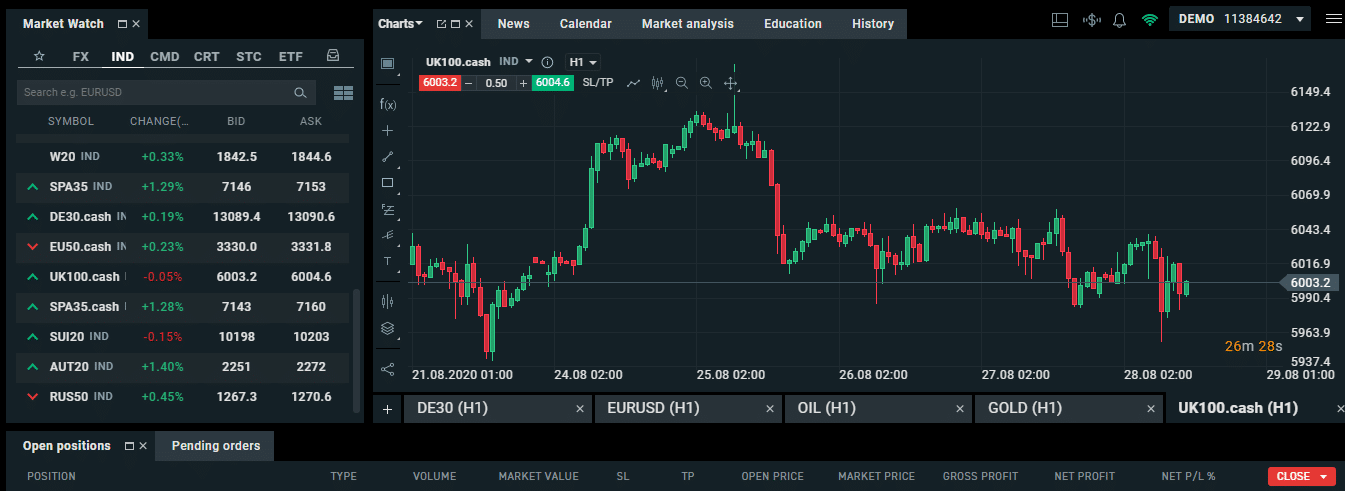Select the rectangle shape tool
Image resolution: width=1345 pixels, height=491 pixels.
(388, 183)
